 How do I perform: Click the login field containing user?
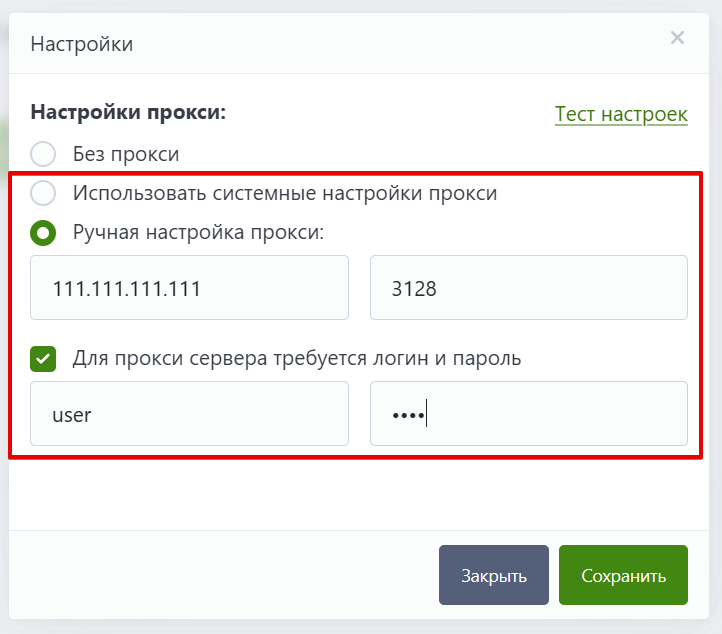click(x=189, y=413)
